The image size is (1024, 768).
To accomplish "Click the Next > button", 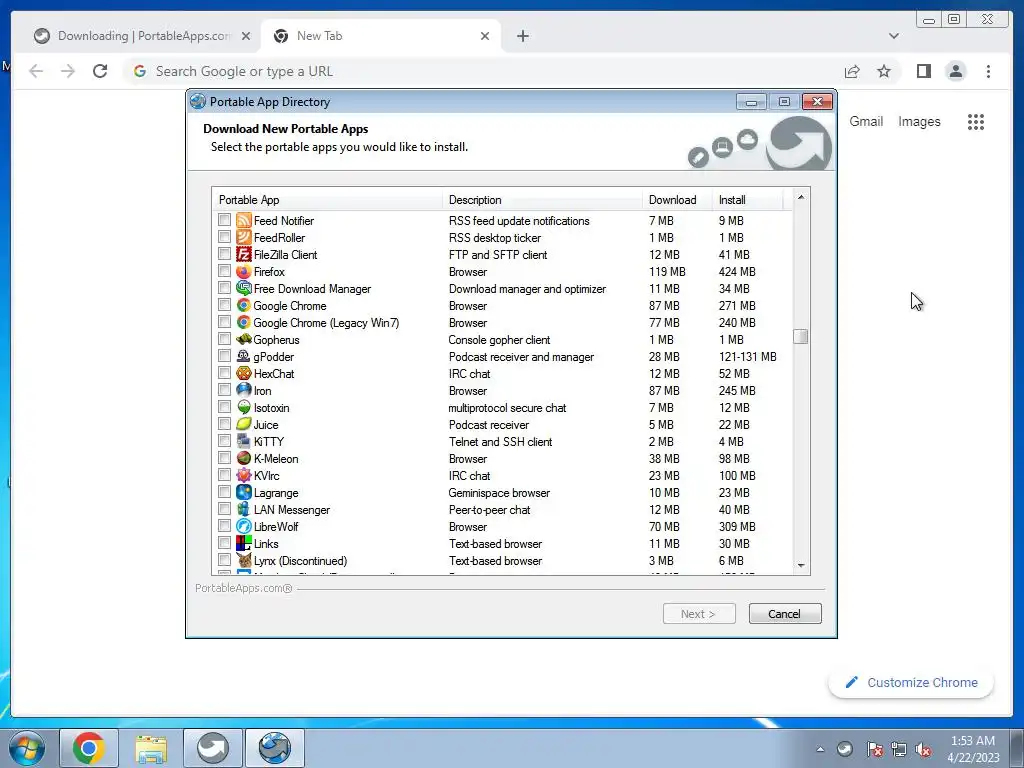I will [699, 614].
